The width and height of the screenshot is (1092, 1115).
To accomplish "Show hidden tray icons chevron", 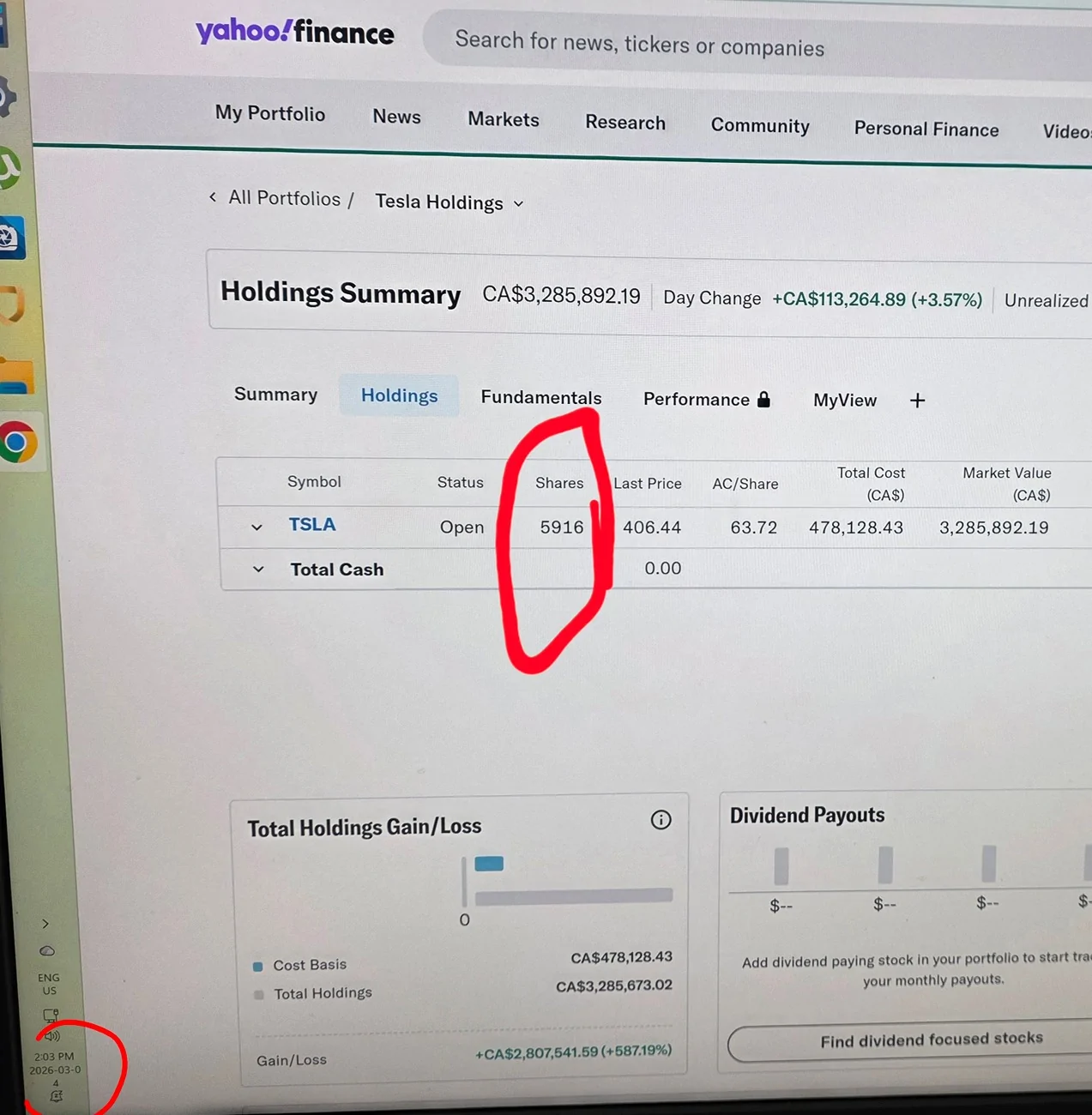I will 45,924.
